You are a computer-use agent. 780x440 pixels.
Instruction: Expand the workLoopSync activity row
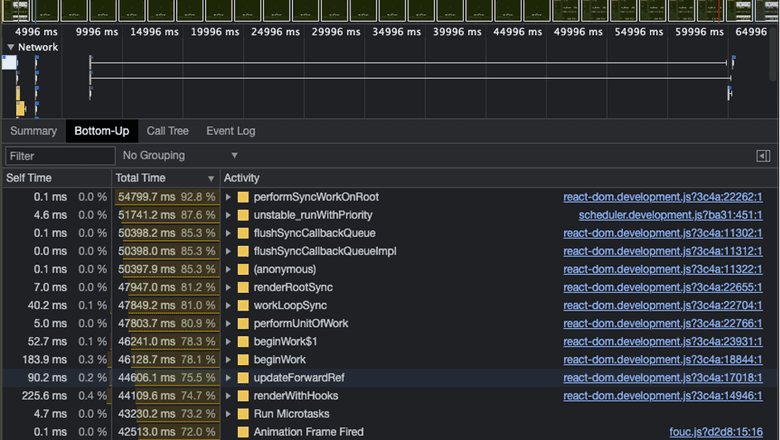coord(229,305)
